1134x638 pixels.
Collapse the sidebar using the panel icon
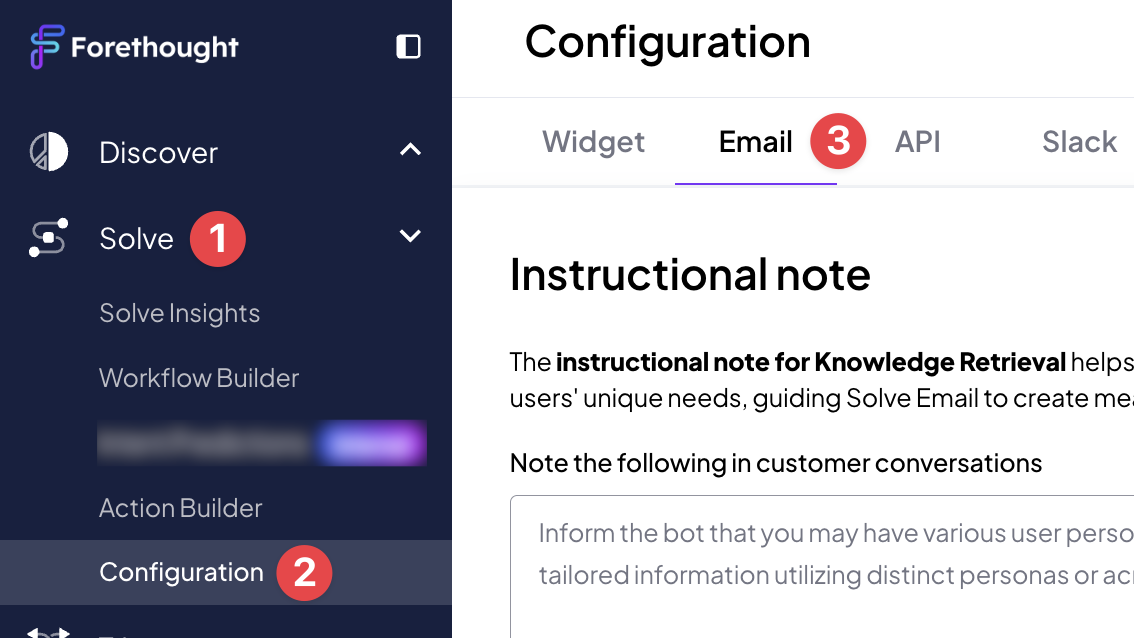[x=409, y=46]
